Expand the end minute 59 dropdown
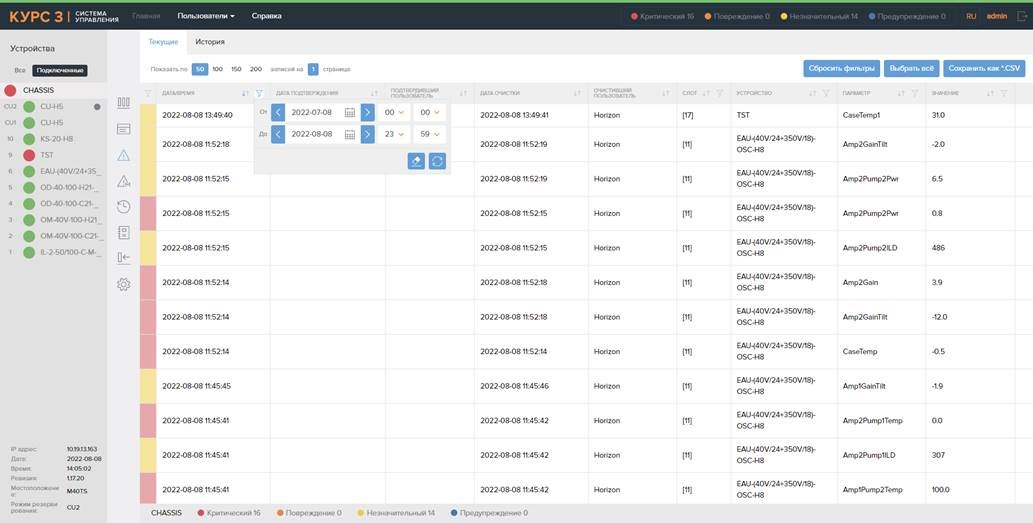This screenshot has height=523, width=1033. pyautogui.click(x=429, y=134)
